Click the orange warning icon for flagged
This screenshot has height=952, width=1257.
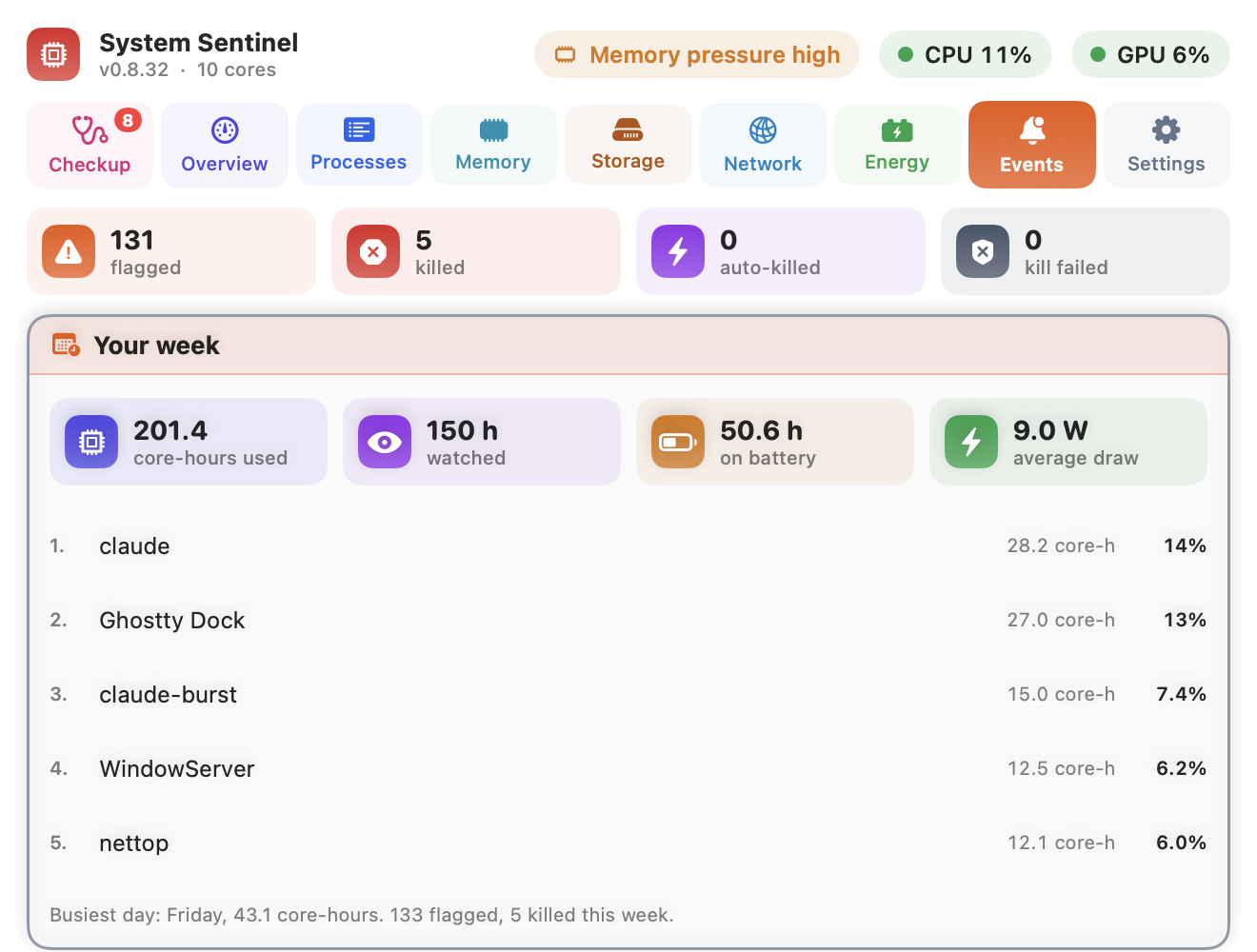(x=69, y=251)
